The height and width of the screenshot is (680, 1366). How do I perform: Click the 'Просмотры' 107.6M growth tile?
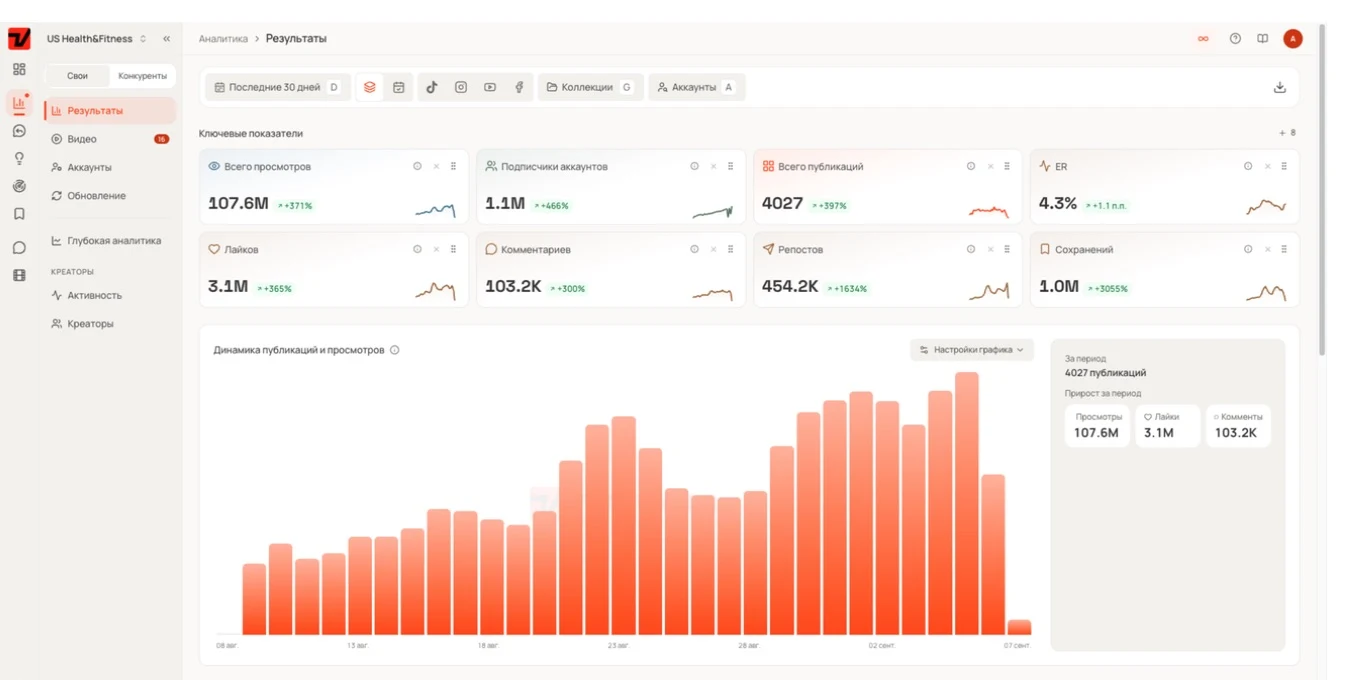coord(1097,427)
